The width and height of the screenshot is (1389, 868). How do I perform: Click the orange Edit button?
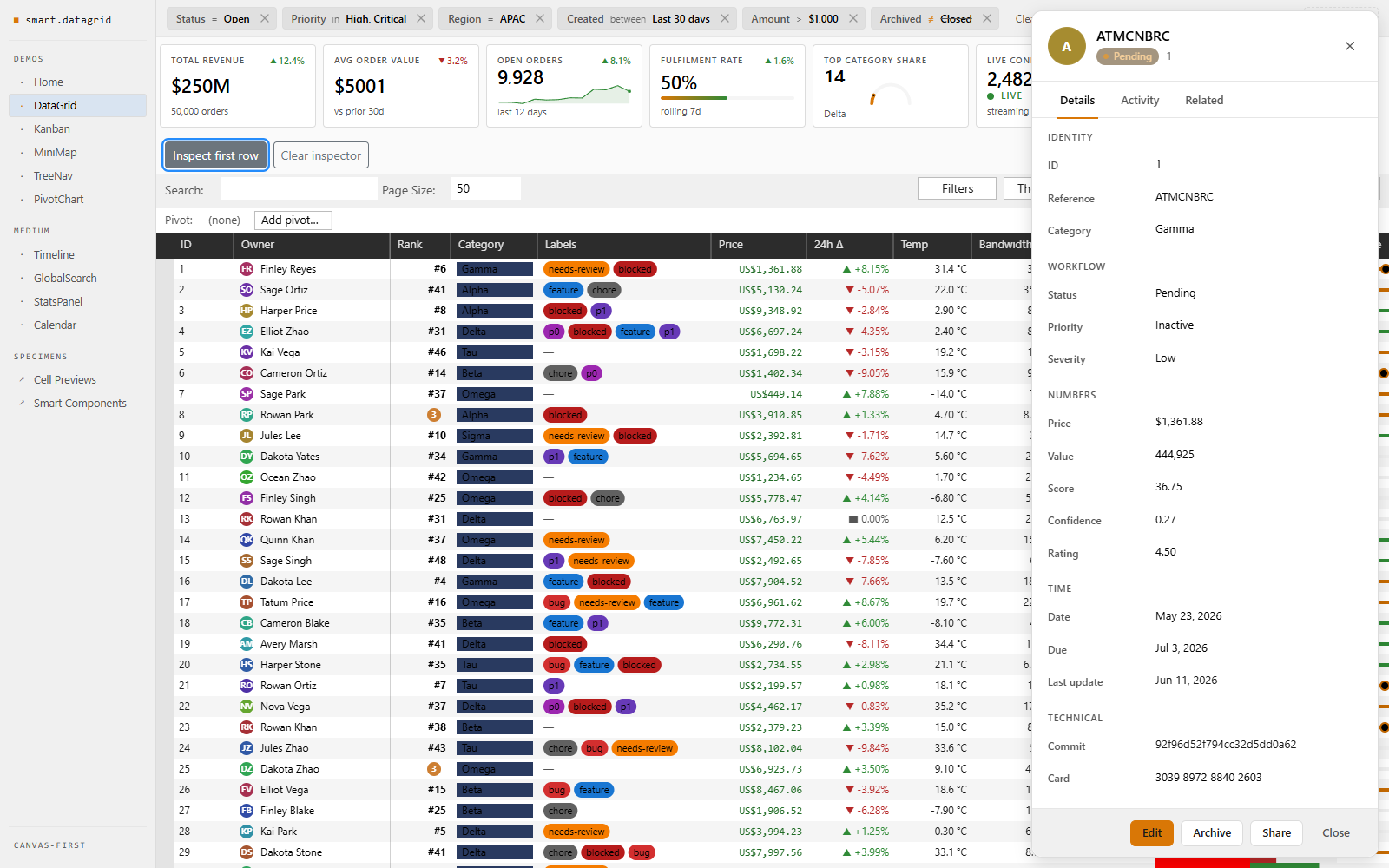1152,832
